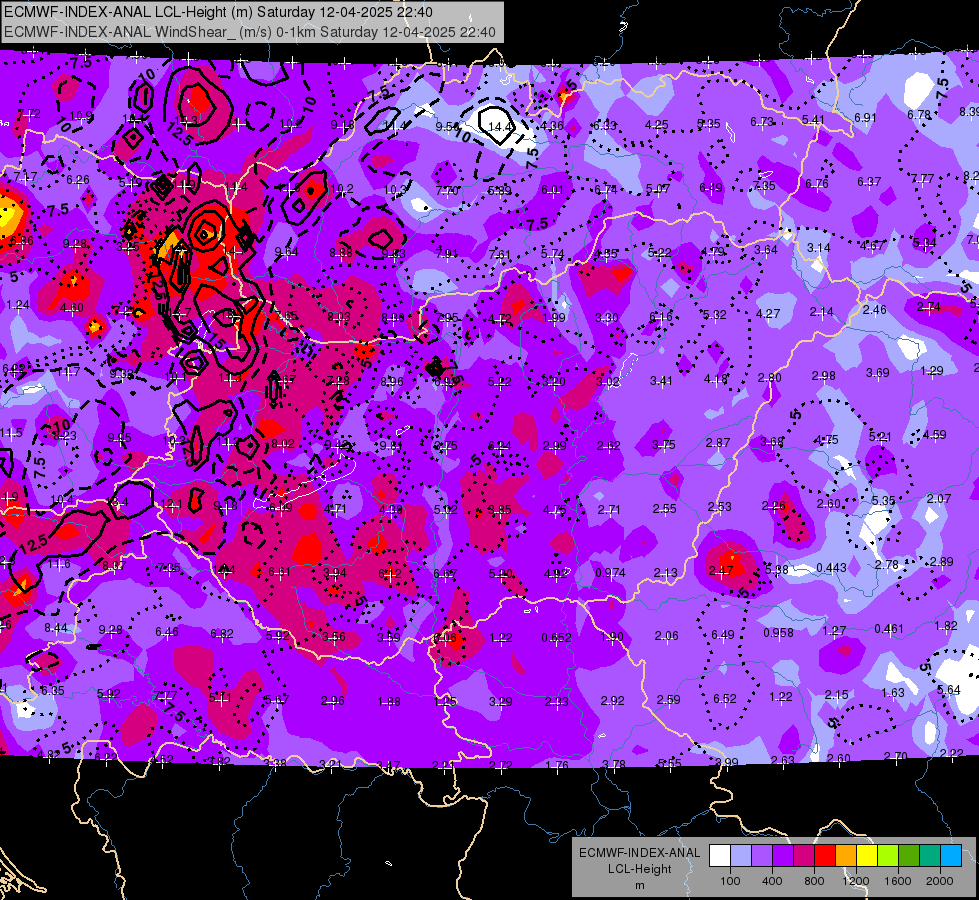Click the grid value 1.63

[893, 693]
